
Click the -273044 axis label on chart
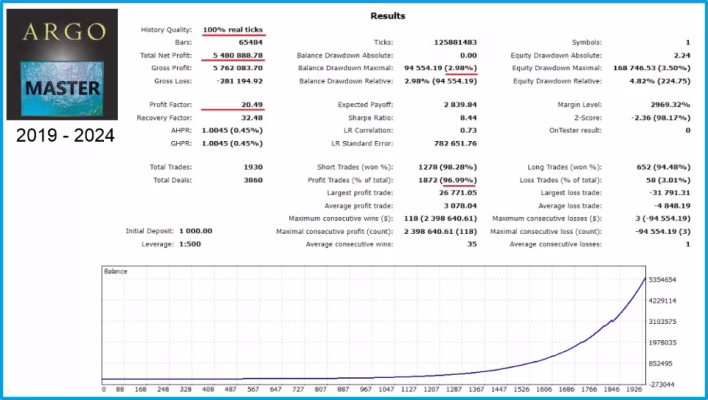pyautogui.click(x=661, y=385)
